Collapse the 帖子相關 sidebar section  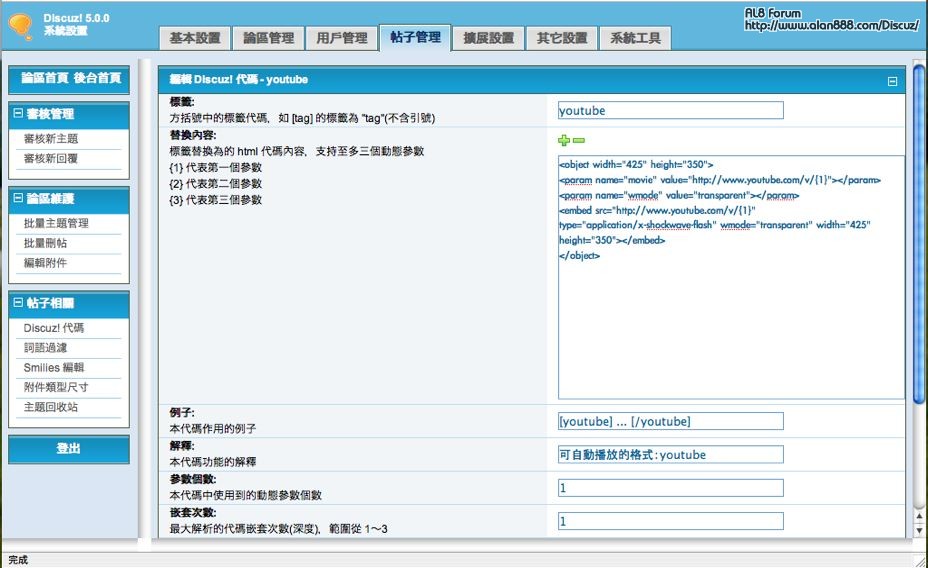click(18, 302)
